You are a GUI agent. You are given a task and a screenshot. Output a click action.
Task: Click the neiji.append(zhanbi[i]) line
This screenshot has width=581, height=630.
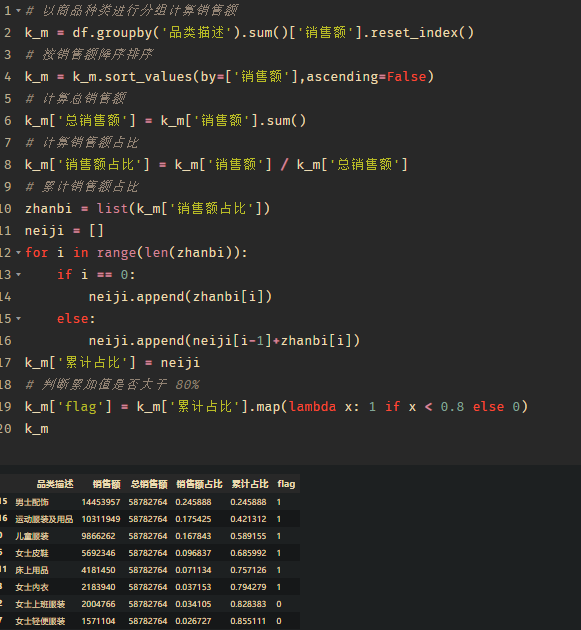coord(180,297)
